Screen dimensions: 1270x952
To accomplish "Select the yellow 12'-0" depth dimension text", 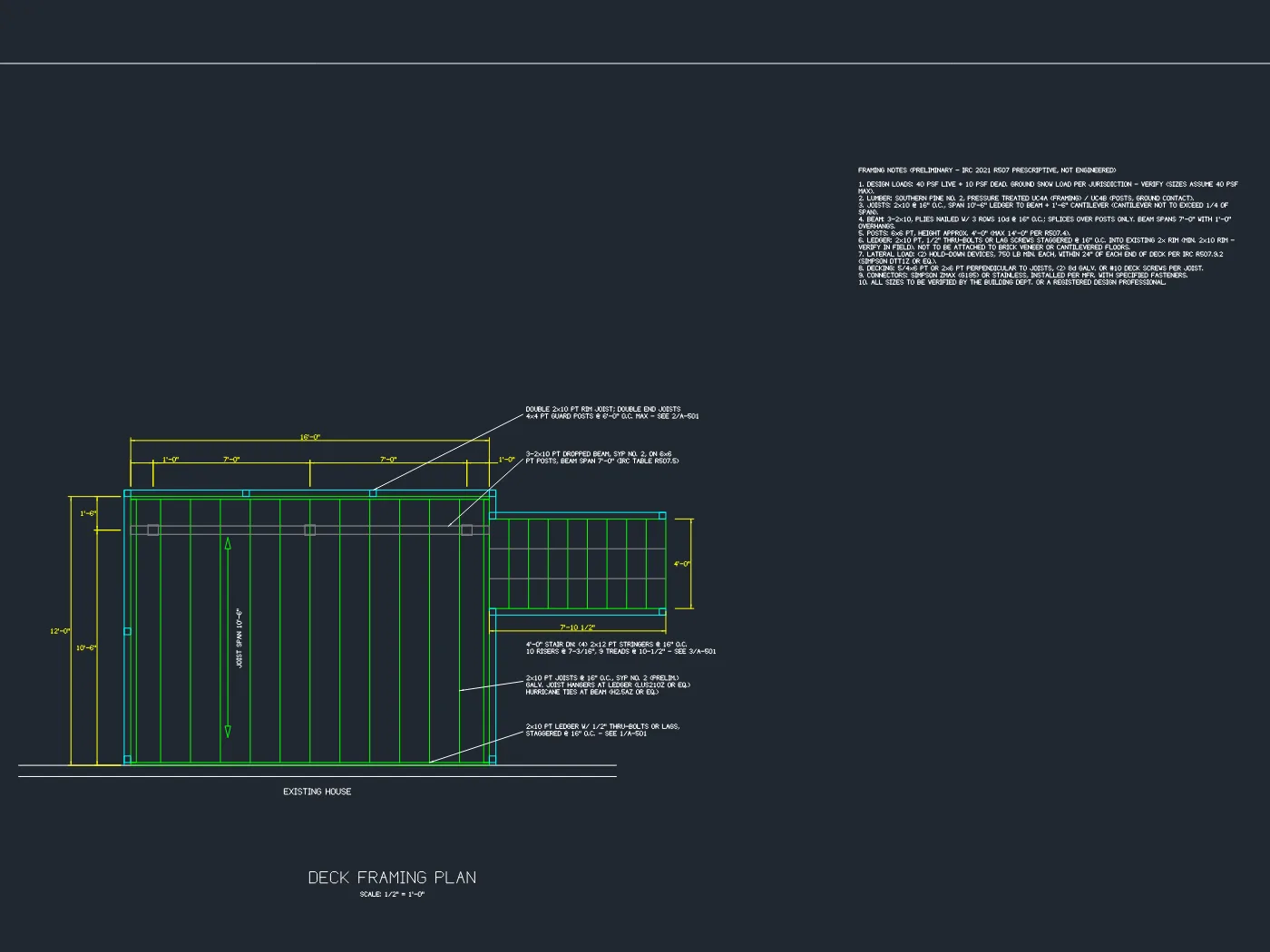I will click(61, 631).
